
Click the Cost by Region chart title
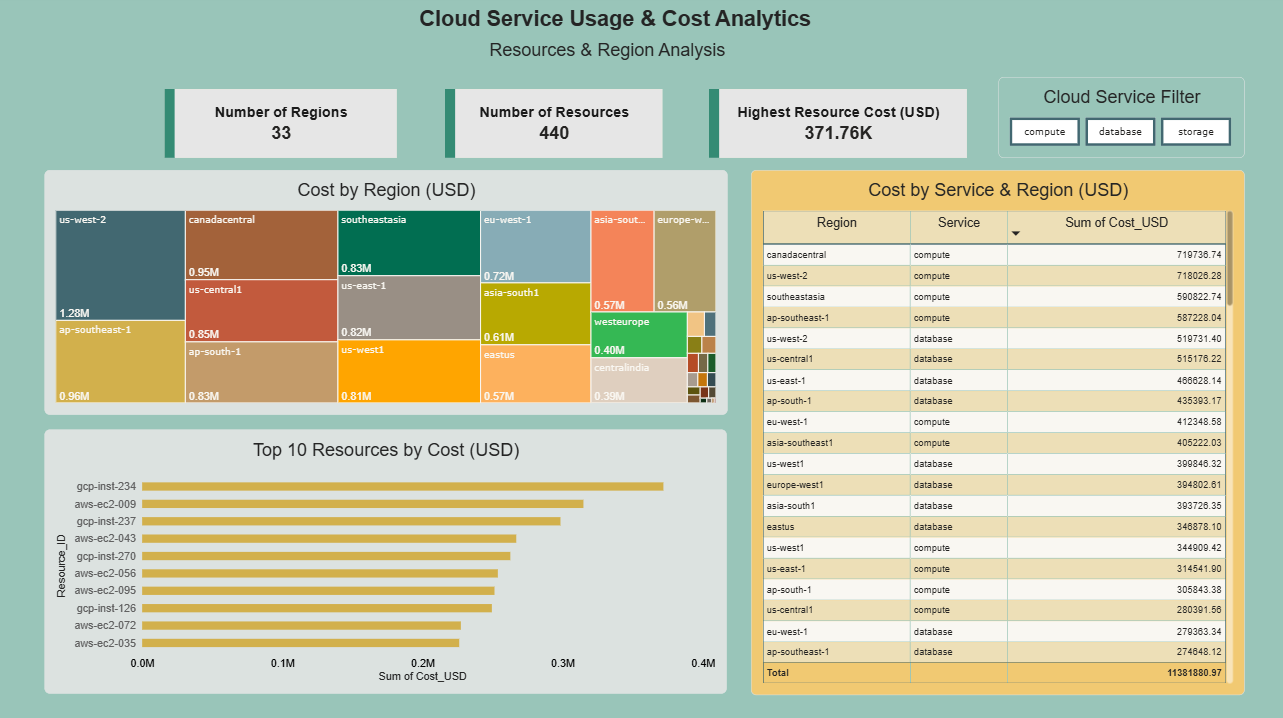386,190
